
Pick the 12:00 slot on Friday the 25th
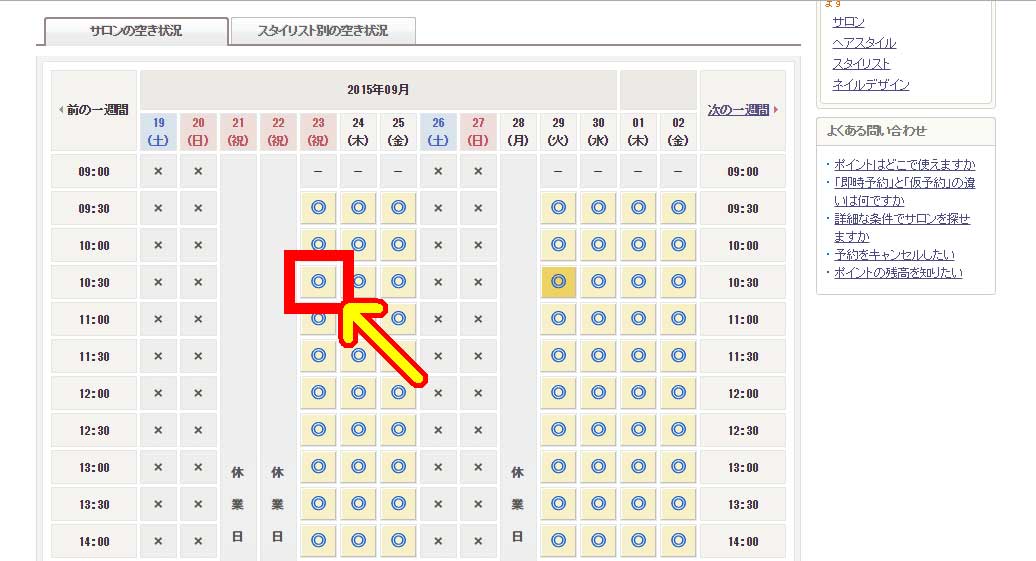click(x=398, y=393)
